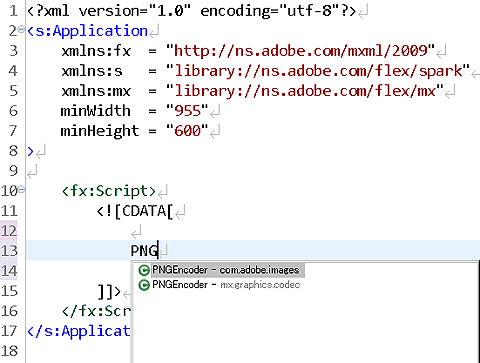The height and width of the screenshot is (363, 480).
Task: Click the typed PNG text on line 13
Action: 144,251
